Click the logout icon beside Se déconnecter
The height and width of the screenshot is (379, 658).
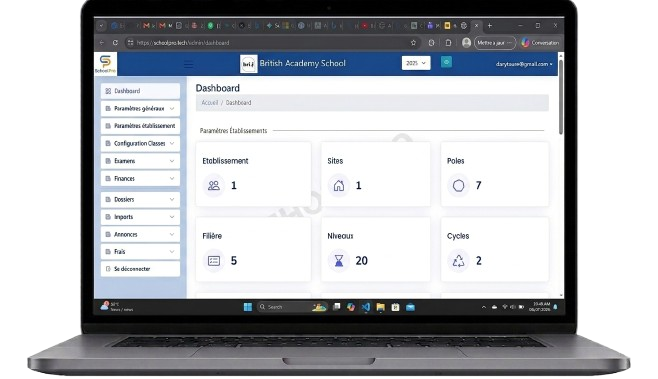coord(108,269)
